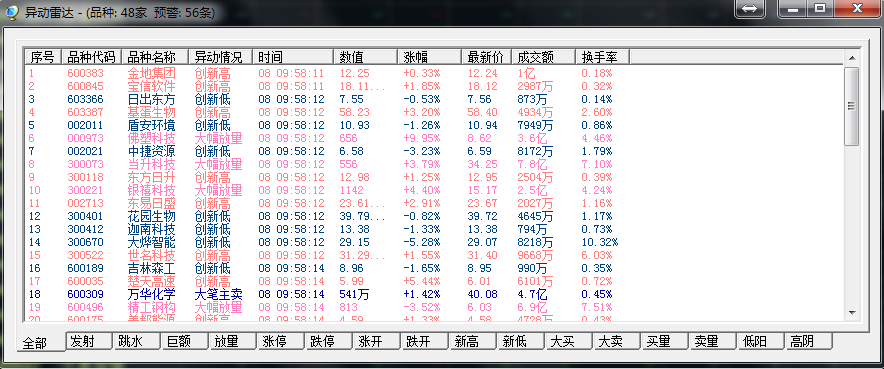
Task: Select the 花园生物 stock name
Action: click(x=152, y=216)
